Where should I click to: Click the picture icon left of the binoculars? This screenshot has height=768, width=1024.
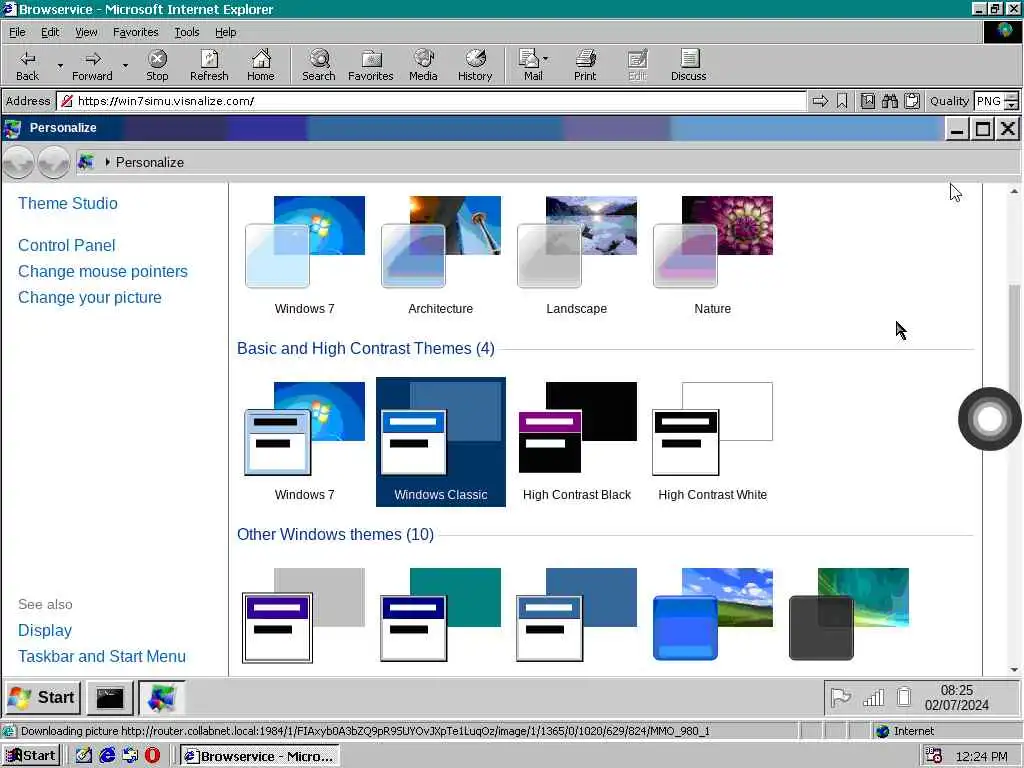[x=867, y=101]
